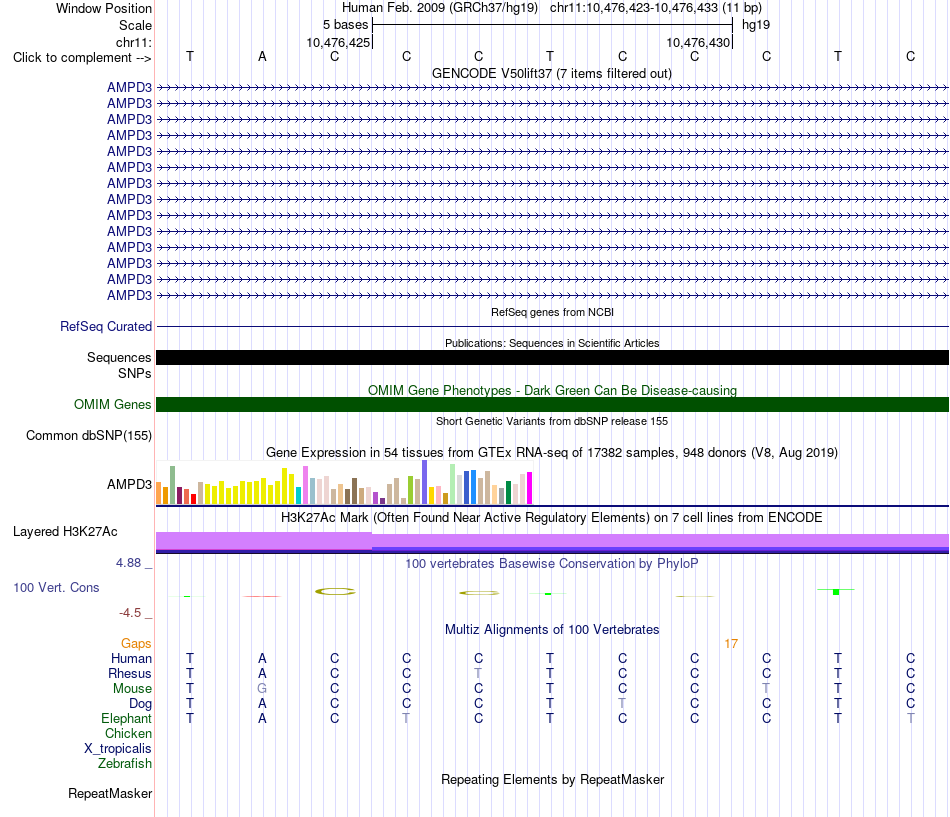Click the gray T in the Mouse row
Image resolution: width=950 pixels, height=817 pixels.
click(766, 689)
